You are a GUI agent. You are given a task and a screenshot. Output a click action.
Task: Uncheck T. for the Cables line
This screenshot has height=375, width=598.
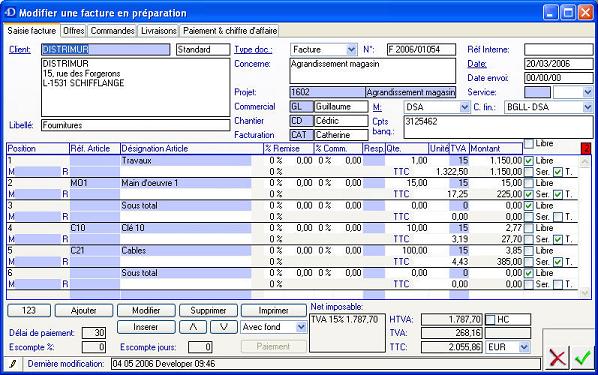coord(558,262)
